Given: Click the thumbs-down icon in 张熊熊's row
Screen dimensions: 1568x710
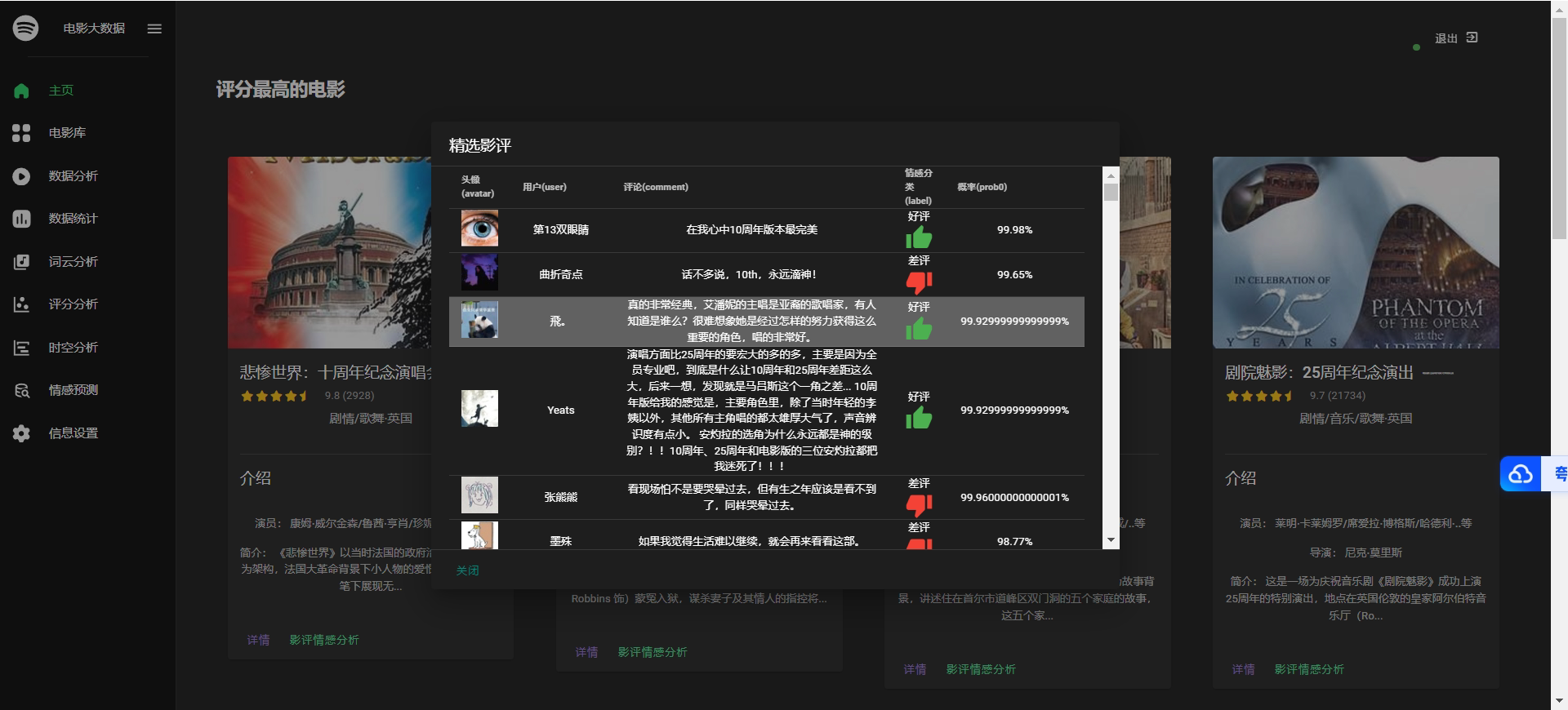Looking at the screenshot, I should coord(919,505).
